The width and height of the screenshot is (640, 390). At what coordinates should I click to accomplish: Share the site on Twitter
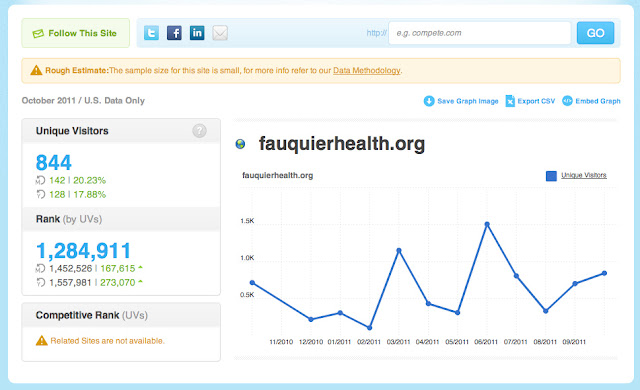click(151, 33)
